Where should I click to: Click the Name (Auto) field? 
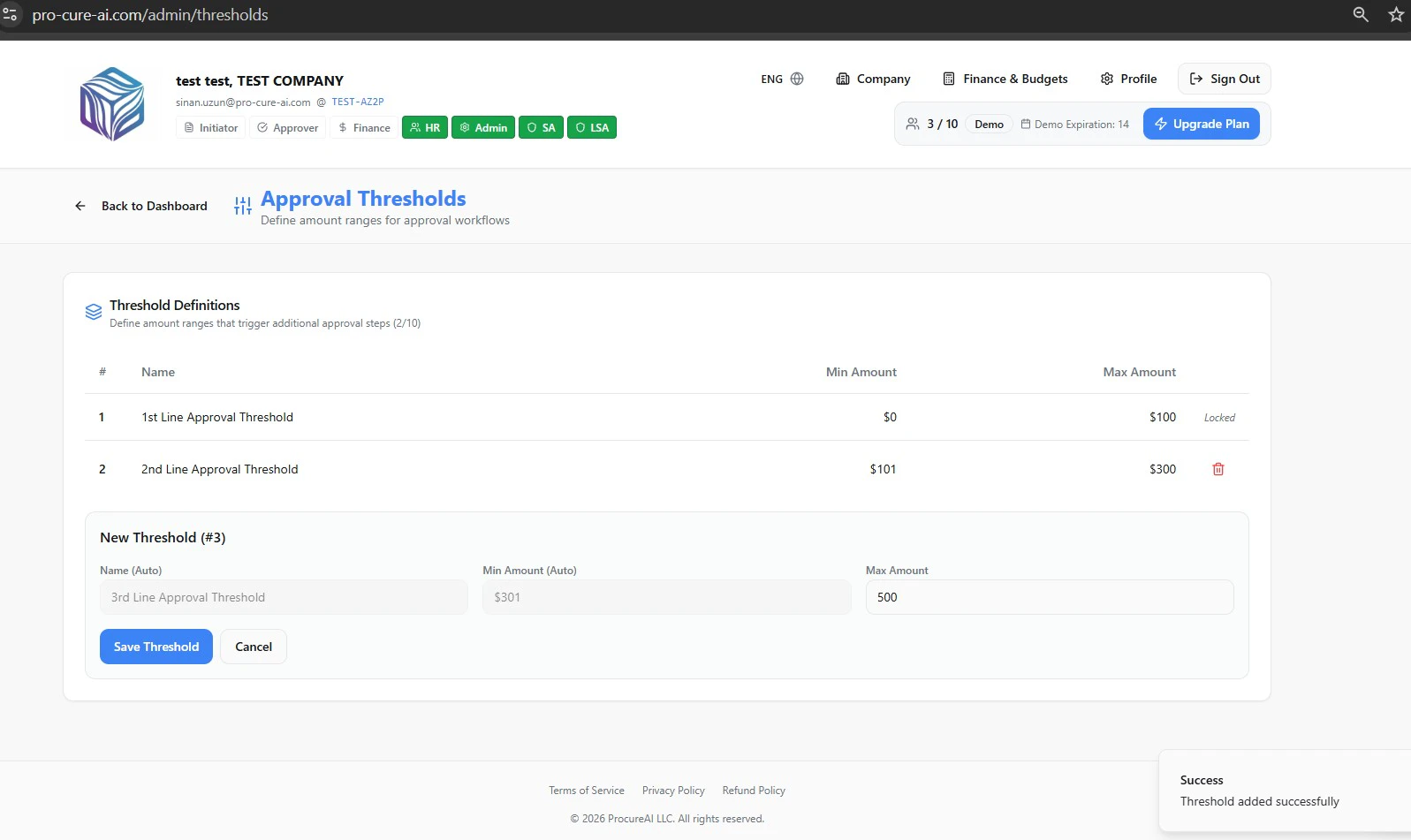284,597
